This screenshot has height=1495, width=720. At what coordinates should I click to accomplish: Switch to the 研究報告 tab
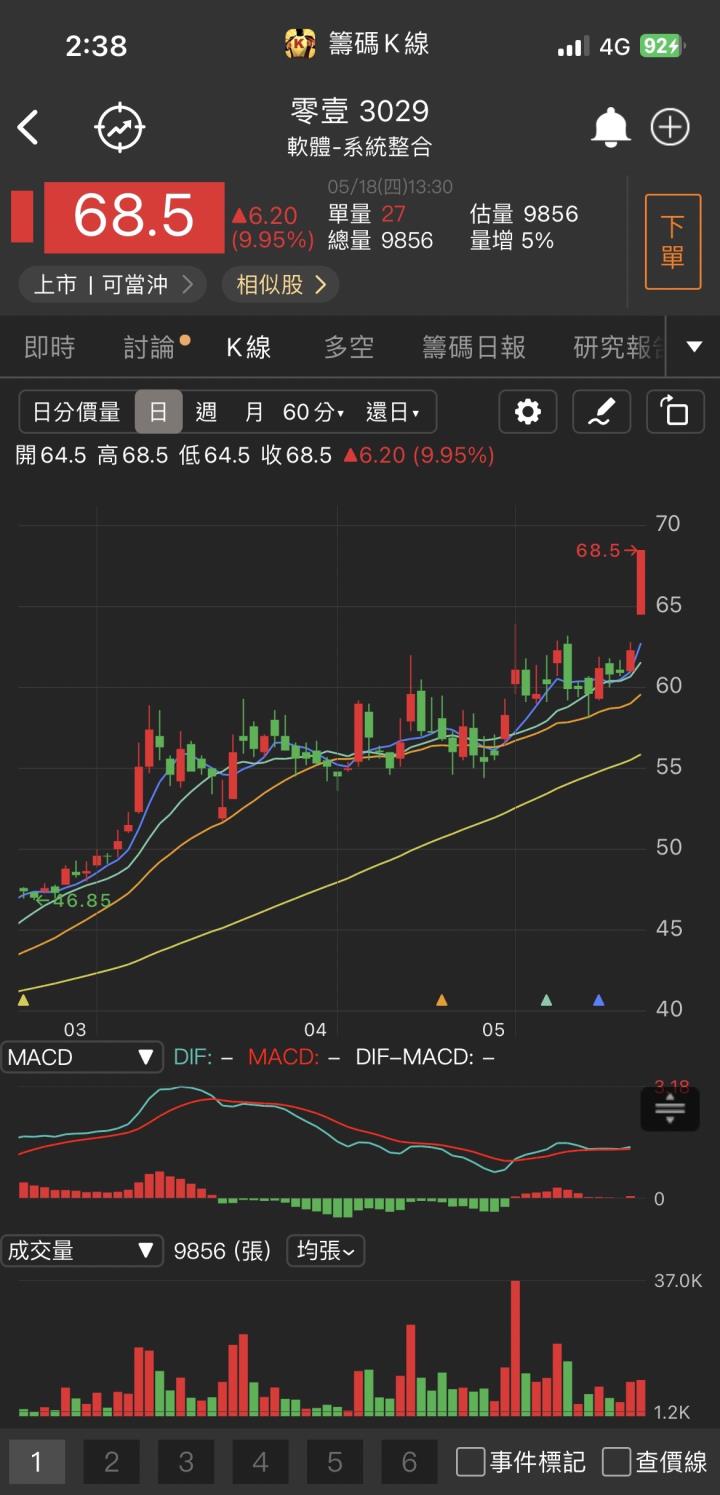[620, 347]
